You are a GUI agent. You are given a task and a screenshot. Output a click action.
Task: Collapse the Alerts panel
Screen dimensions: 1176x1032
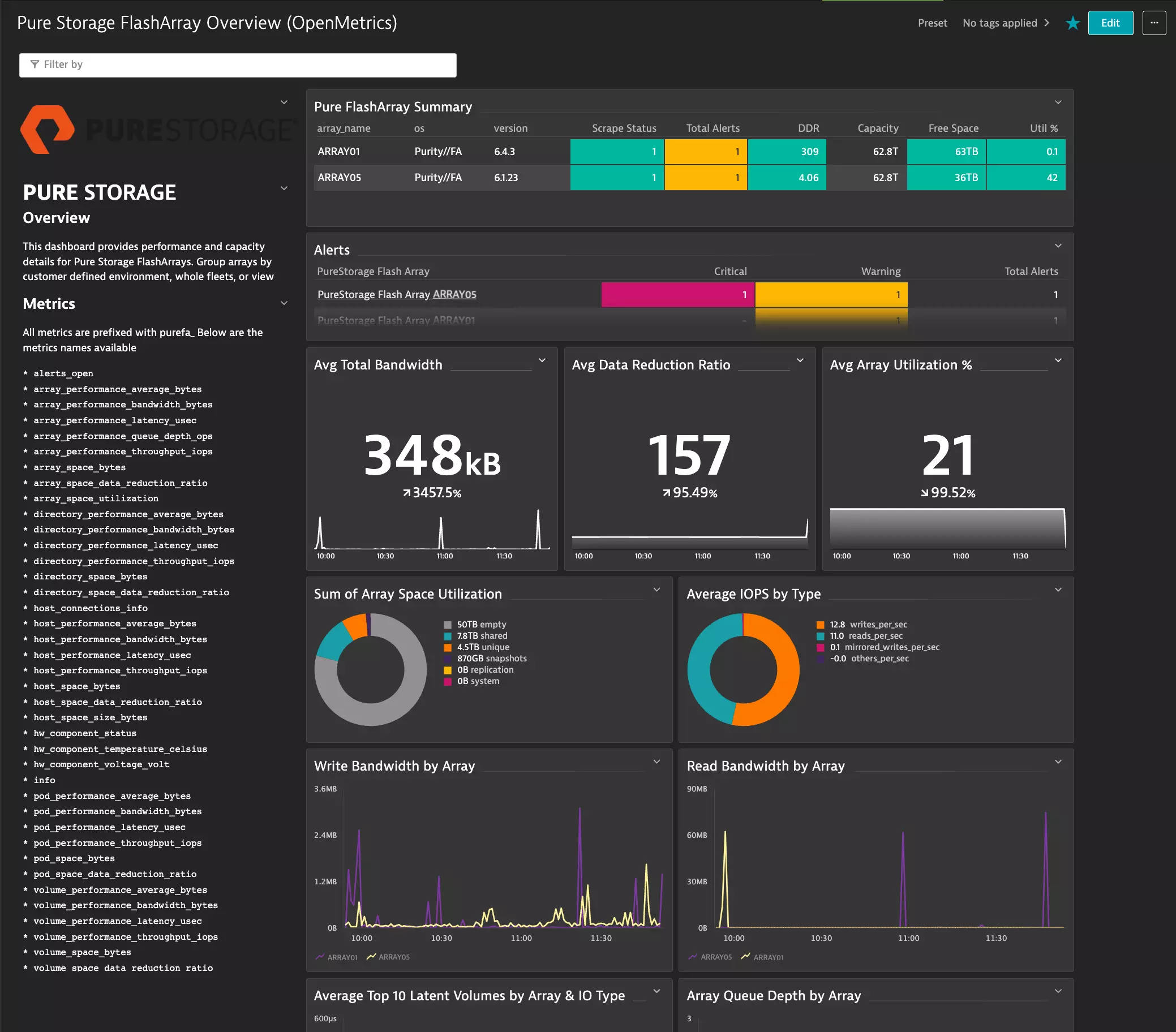pyautogui.click(x=1059, y=246)
